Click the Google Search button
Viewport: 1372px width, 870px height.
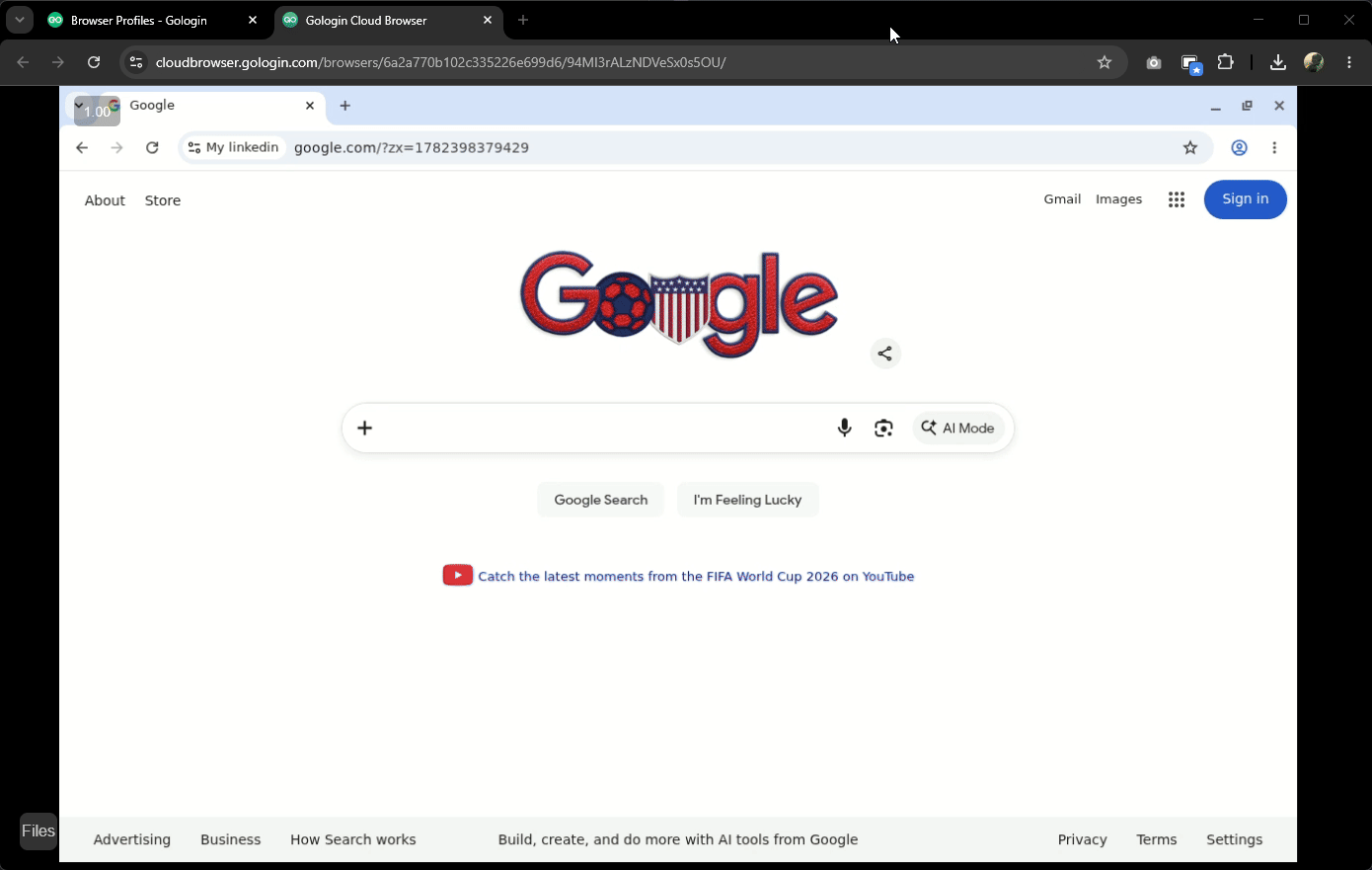tap(601, 500)
